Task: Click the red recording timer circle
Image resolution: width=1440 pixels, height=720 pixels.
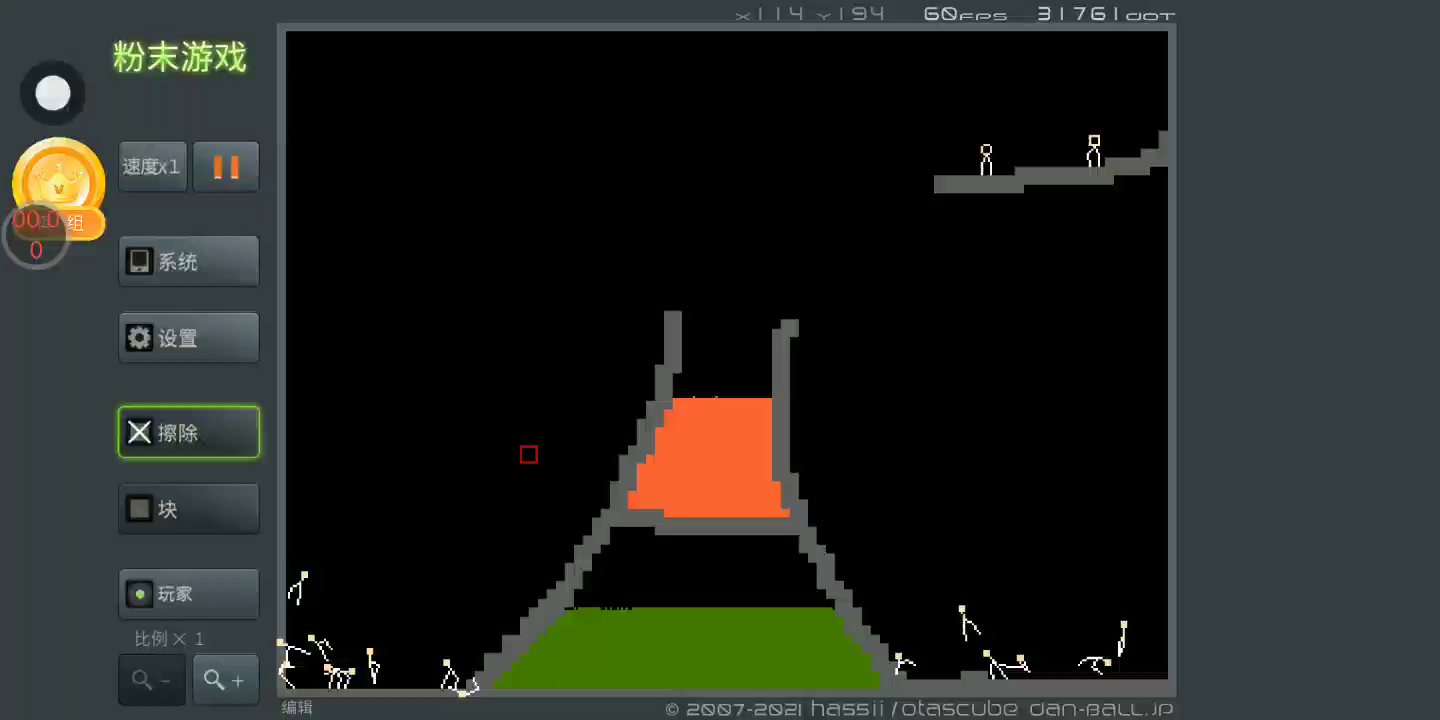Action: (x=36, y=237)
